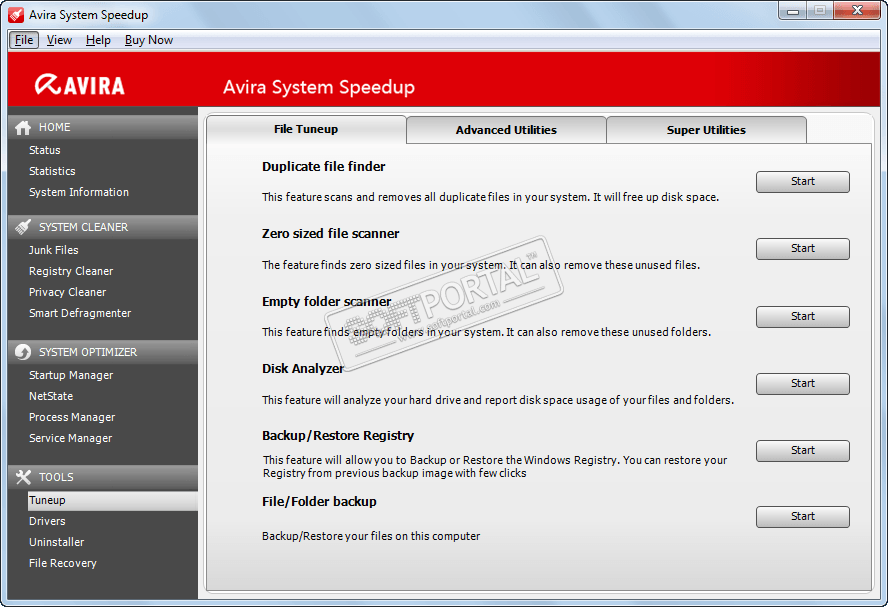Open NetState in the sidebar
The image size is (888, 607).
click(x=51, y=396)
